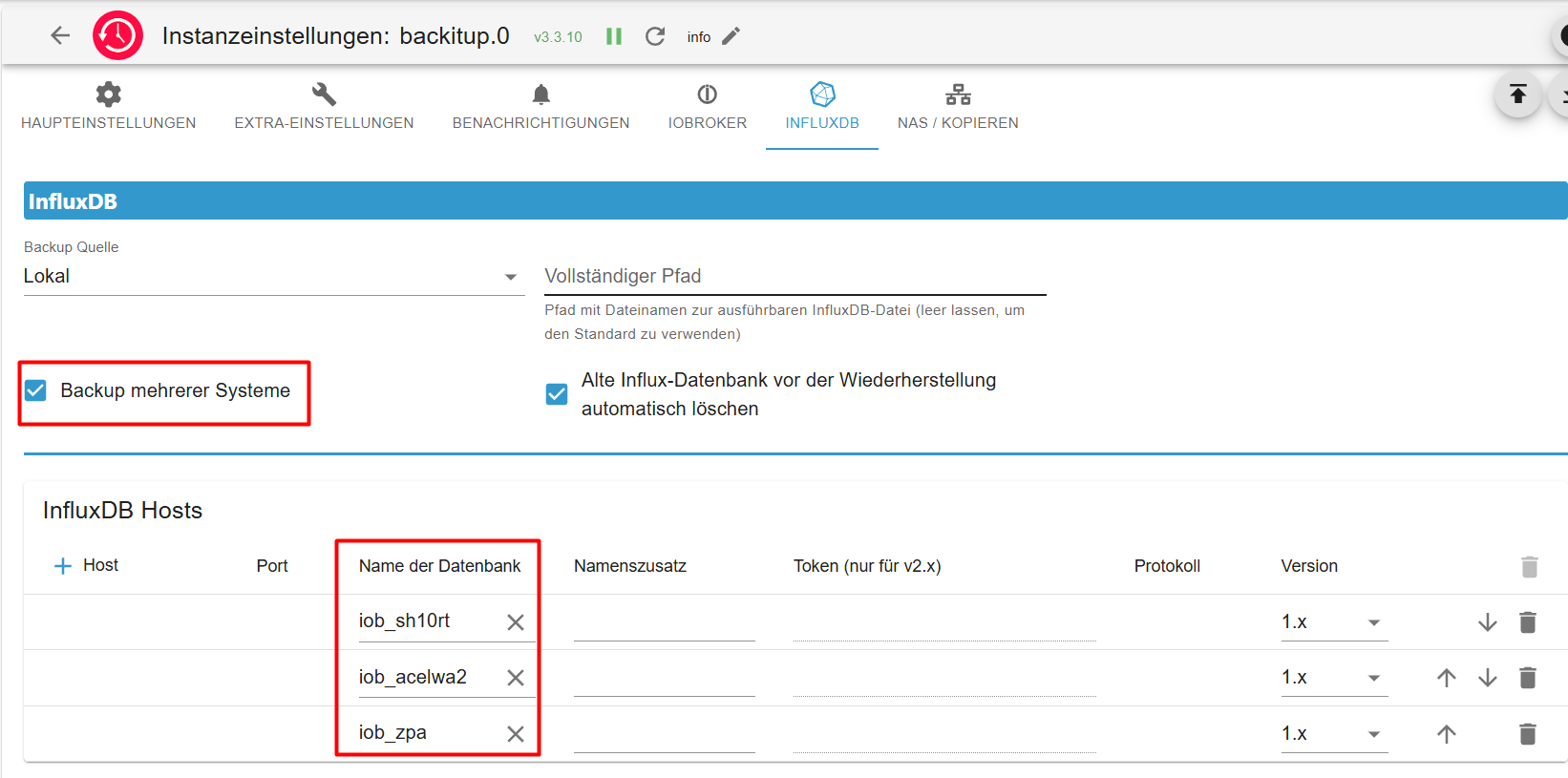
Task: Click the Namenszusatz field for iob_acelwa2
Action: 665,678
